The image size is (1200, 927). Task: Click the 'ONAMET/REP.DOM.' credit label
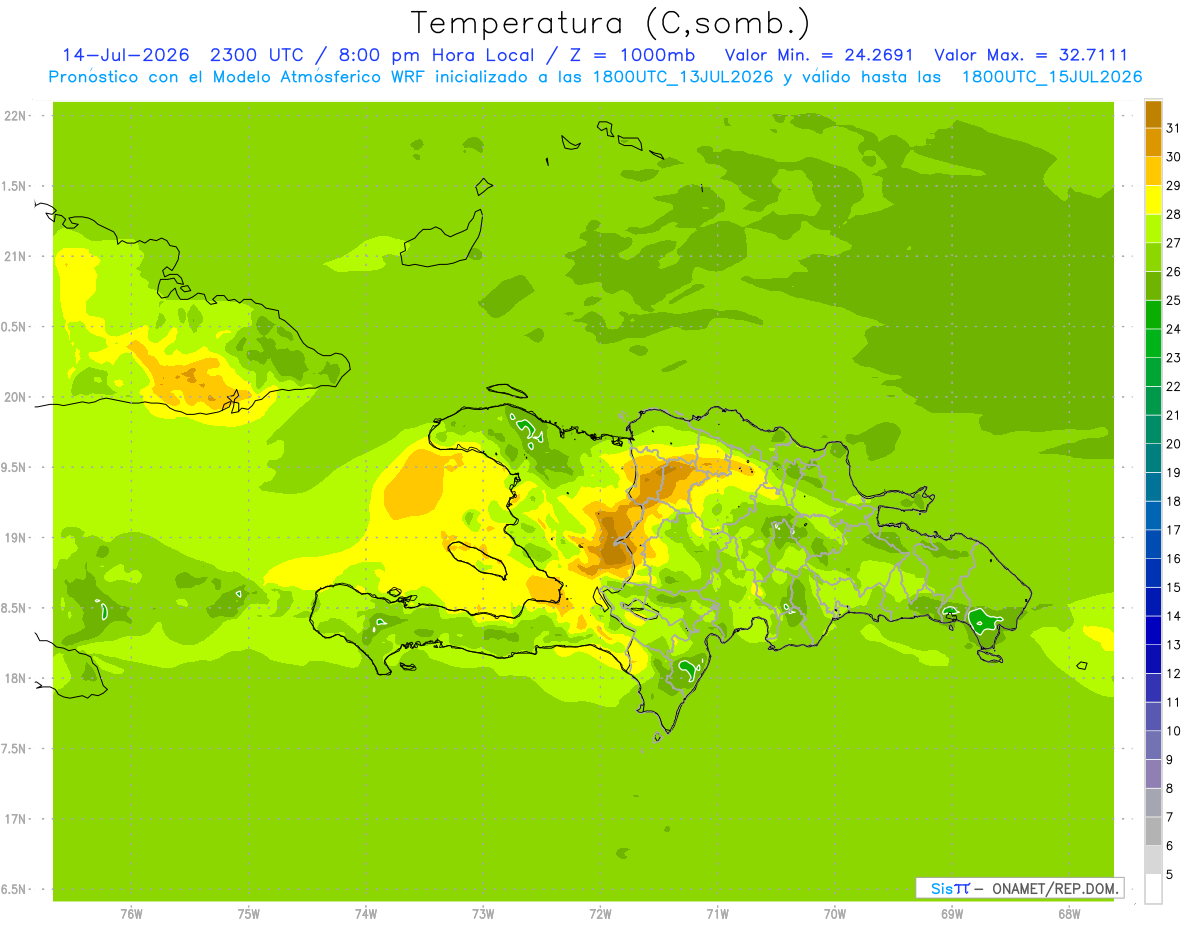tap(1055, 888)
